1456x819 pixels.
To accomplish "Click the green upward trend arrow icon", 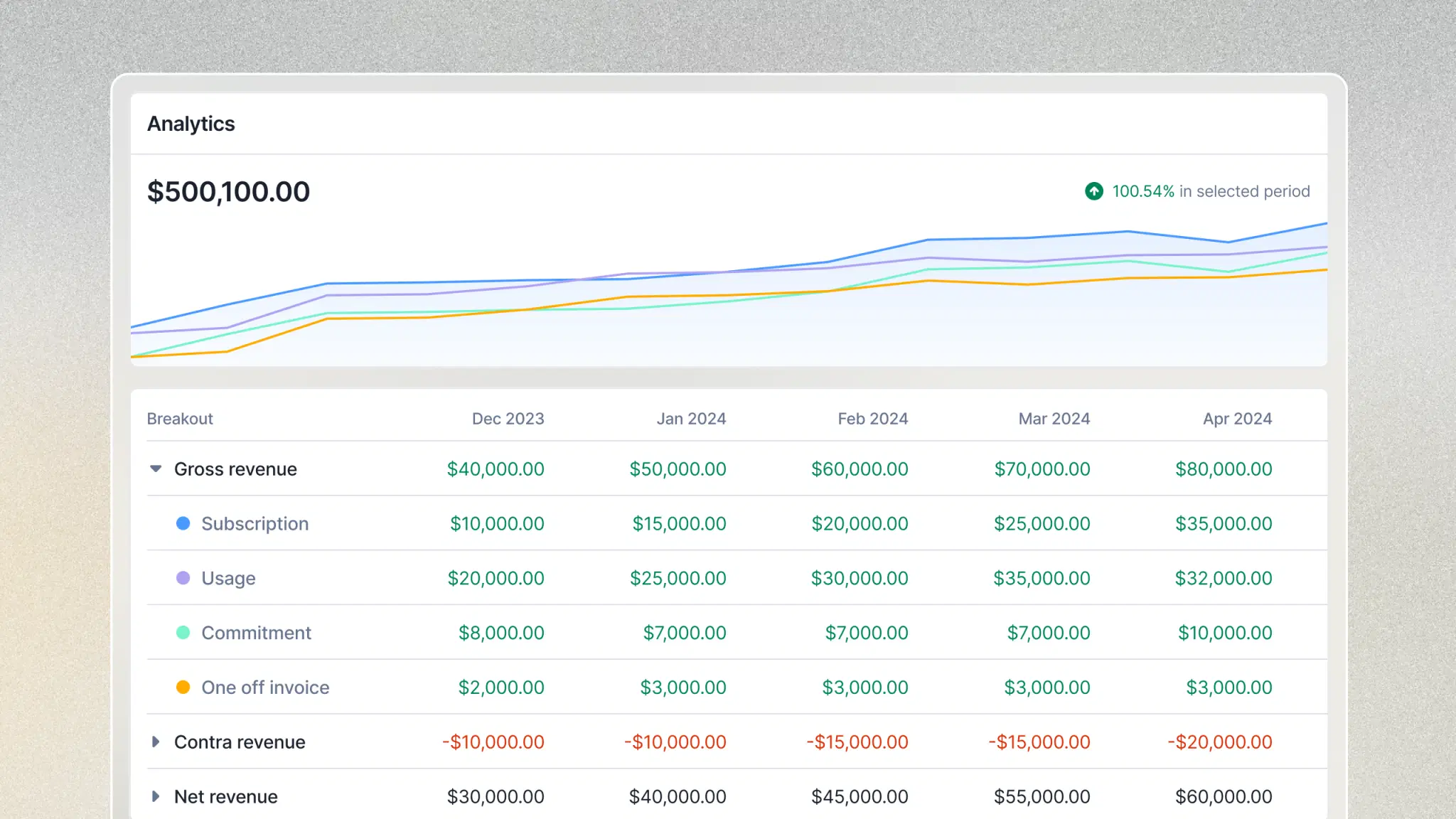I will pyautogui.click(x=1093, y=191).
